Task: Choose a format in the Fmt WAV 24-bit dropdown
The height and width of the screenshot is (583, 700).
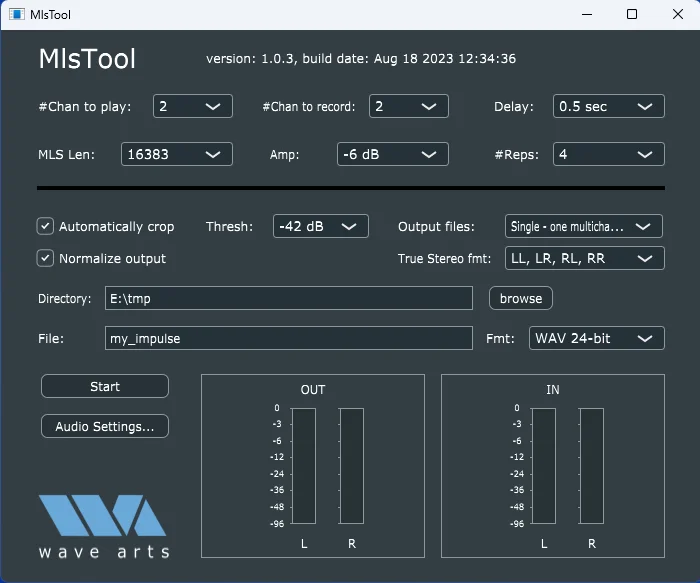Action: 596,338
